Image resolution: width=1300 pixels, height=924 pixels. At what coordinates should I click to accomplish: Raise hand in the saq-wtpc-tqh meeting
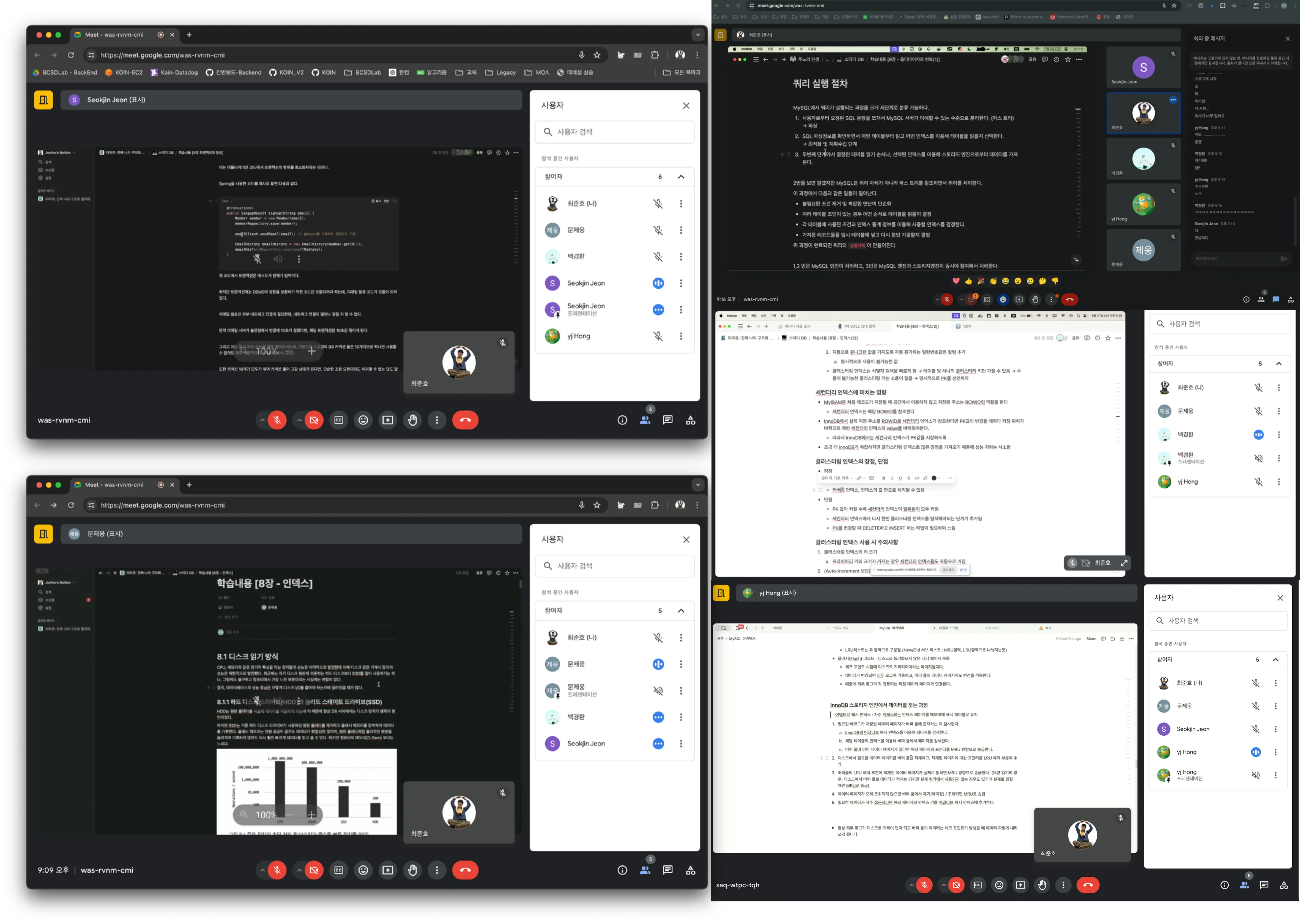1042,885
